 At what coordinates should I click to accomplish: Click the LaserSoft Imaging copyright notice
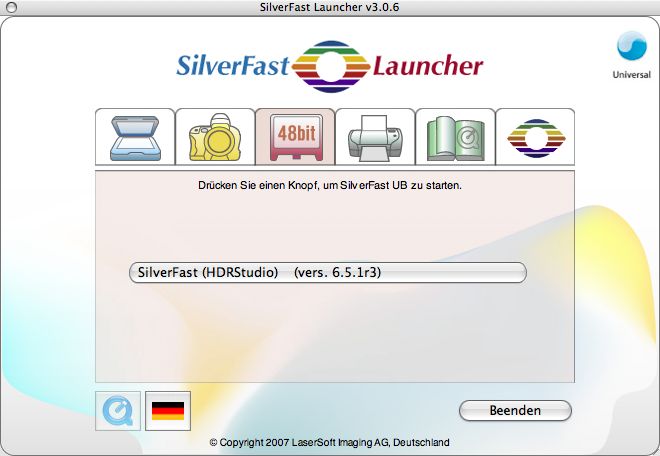(329, 442)
